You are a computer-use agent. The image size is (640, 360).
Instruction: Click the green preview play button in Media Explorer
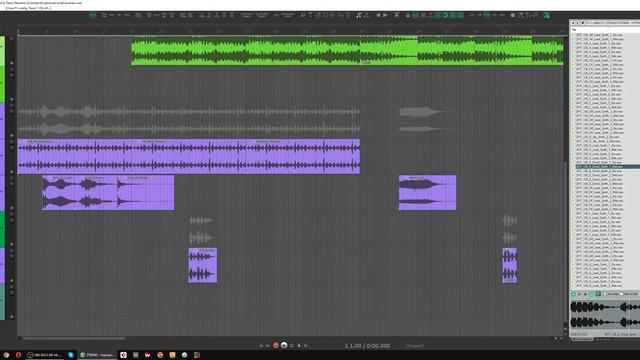(x=573, y=294)
